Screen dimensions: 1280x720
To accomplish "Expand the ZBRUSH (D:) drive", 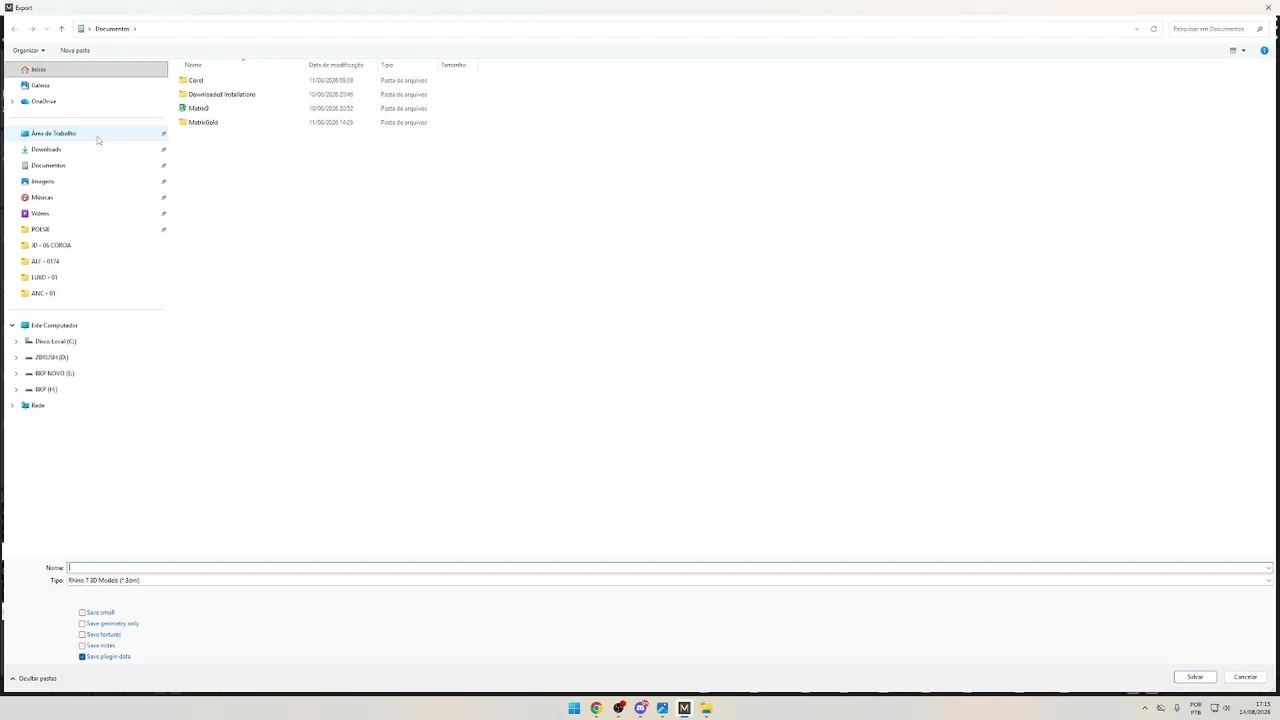I will [16, 357].
